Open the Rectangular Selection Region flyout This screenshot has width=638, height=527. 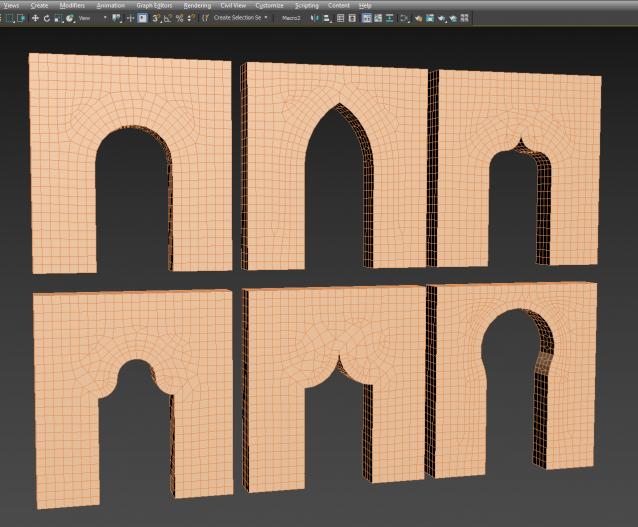[x=10, y=18]
